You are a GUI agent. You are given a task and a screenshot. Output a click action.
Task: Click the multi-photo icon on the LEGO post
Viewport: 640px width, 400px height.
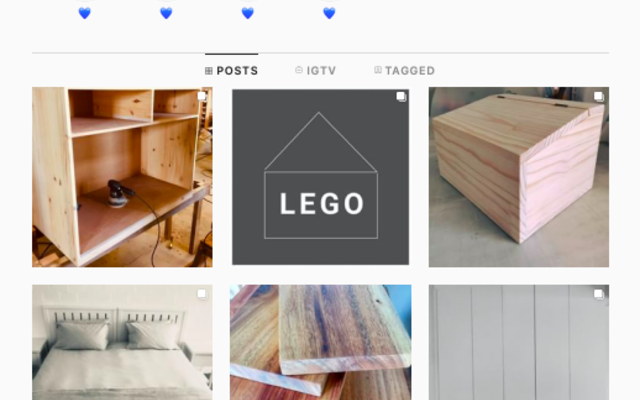point(401,97)
